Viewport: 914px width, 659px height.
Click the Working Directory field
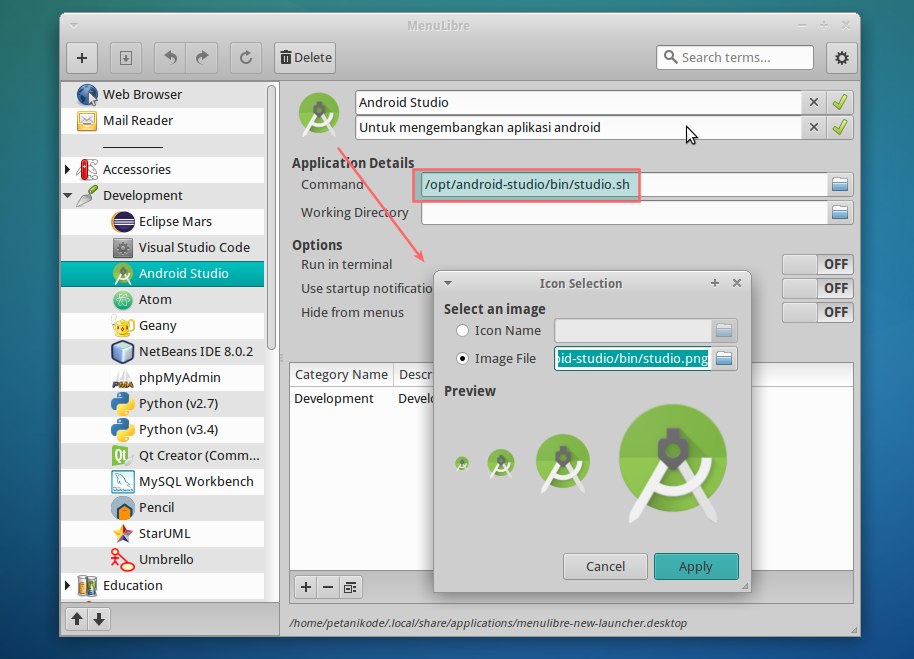pyautogui.click(x=624, y=212)
